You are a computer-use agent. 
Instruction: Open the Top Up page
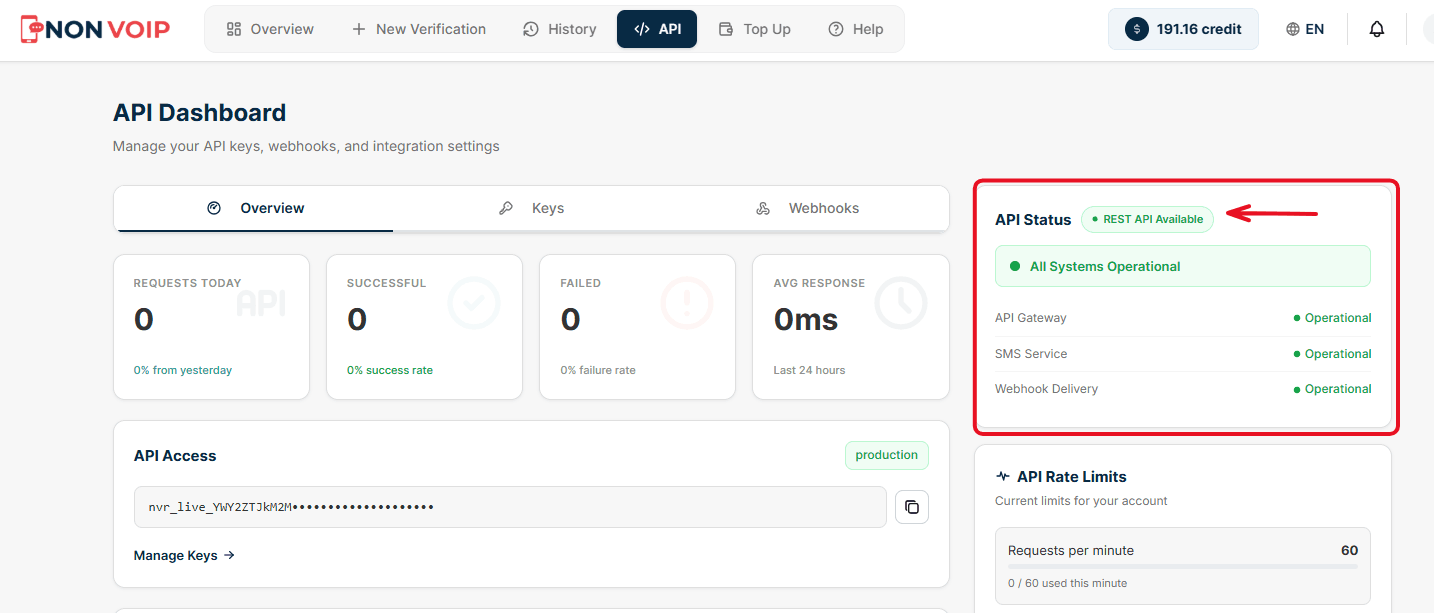[754, 29]
